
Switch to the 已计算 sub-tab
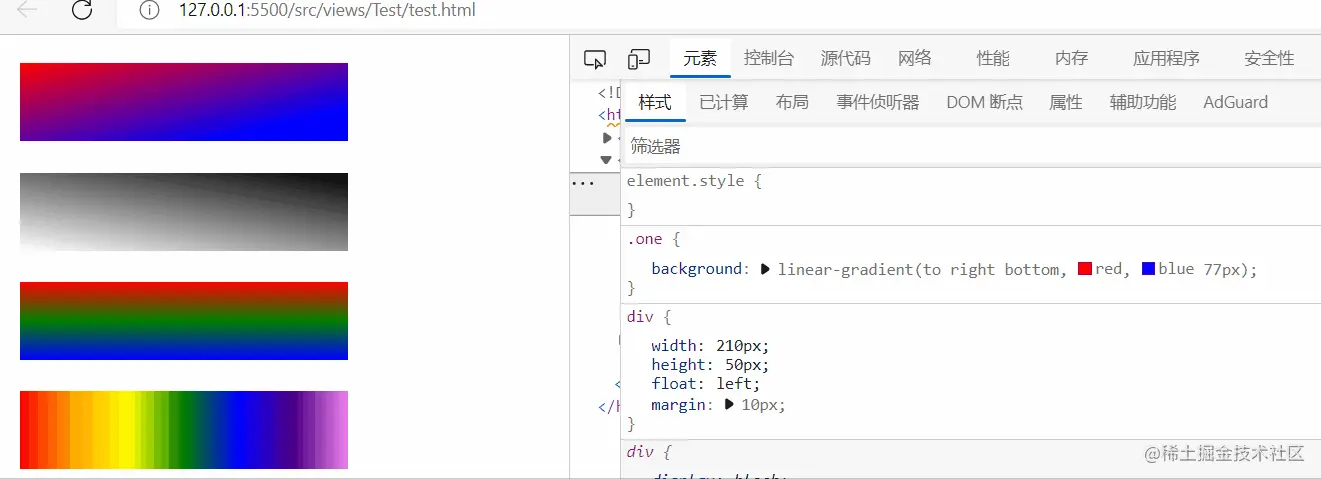click(724, 102)
